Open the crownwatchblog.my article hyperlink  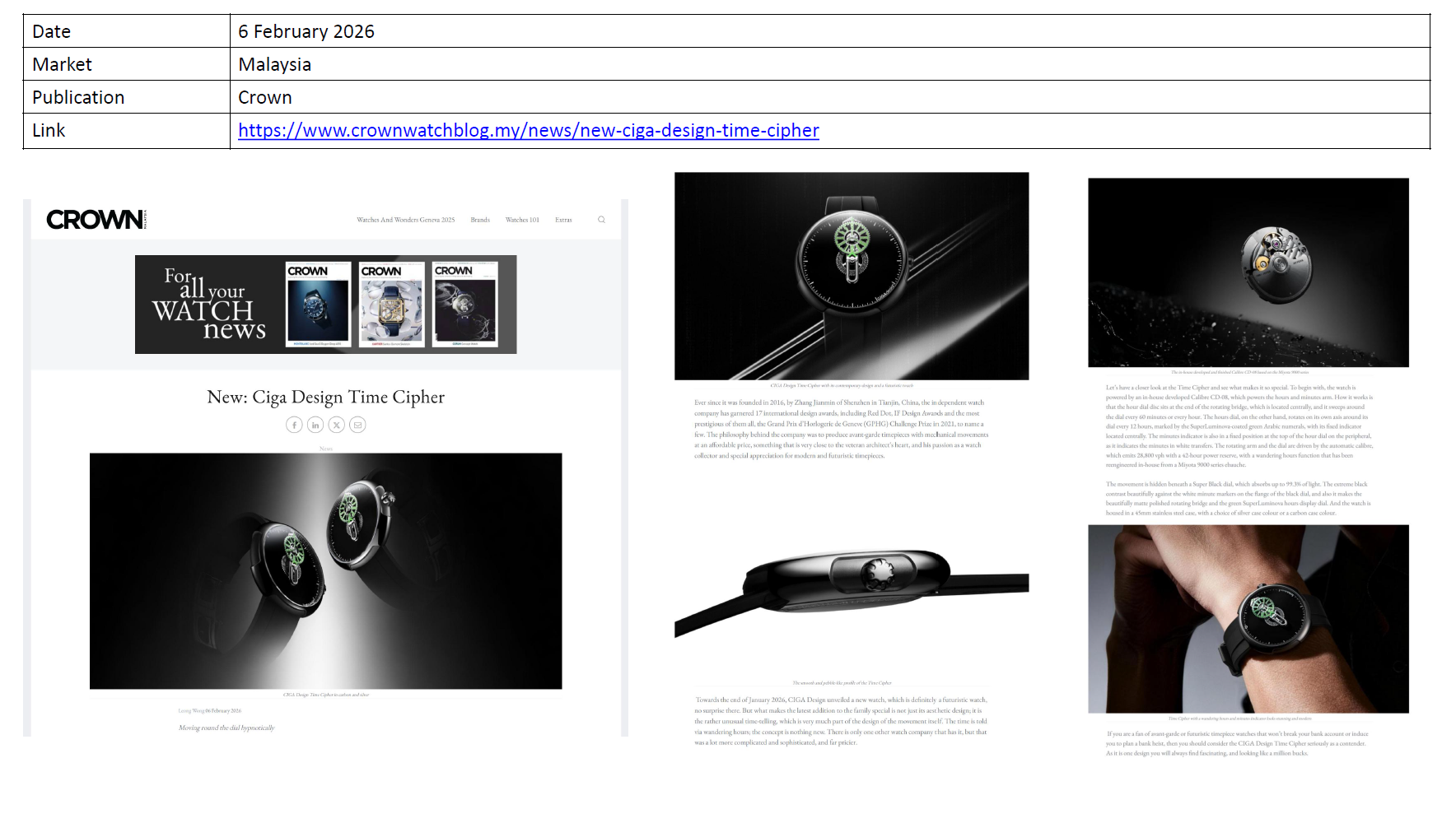point(528,130)
